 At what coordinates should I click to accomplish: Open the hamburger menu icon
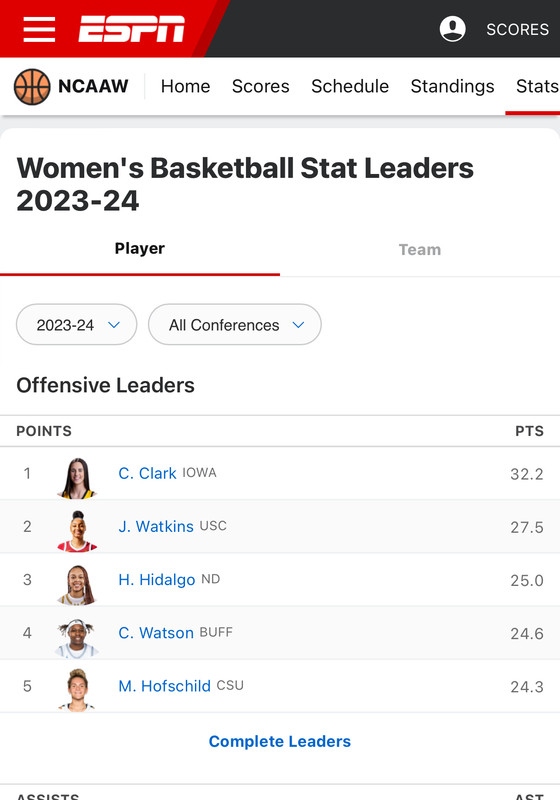(39, 29)
